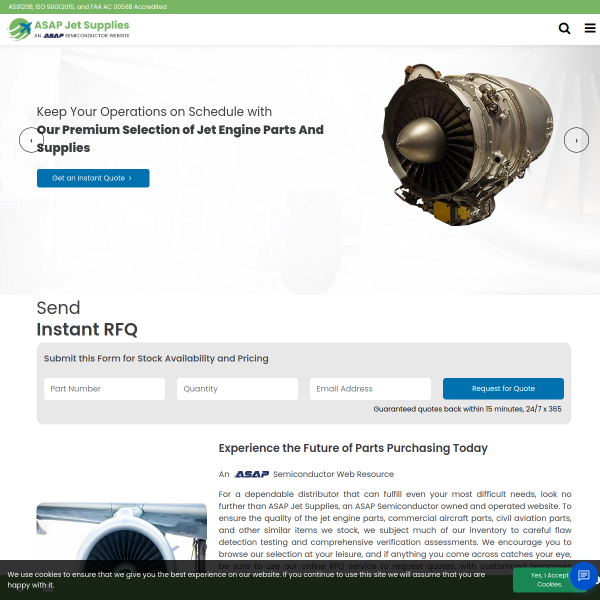Click the ASAP Semiconductor Web Resource logo
Image resolution: width=600 pixels, height=600 pixels.
[x=251, y=474]
